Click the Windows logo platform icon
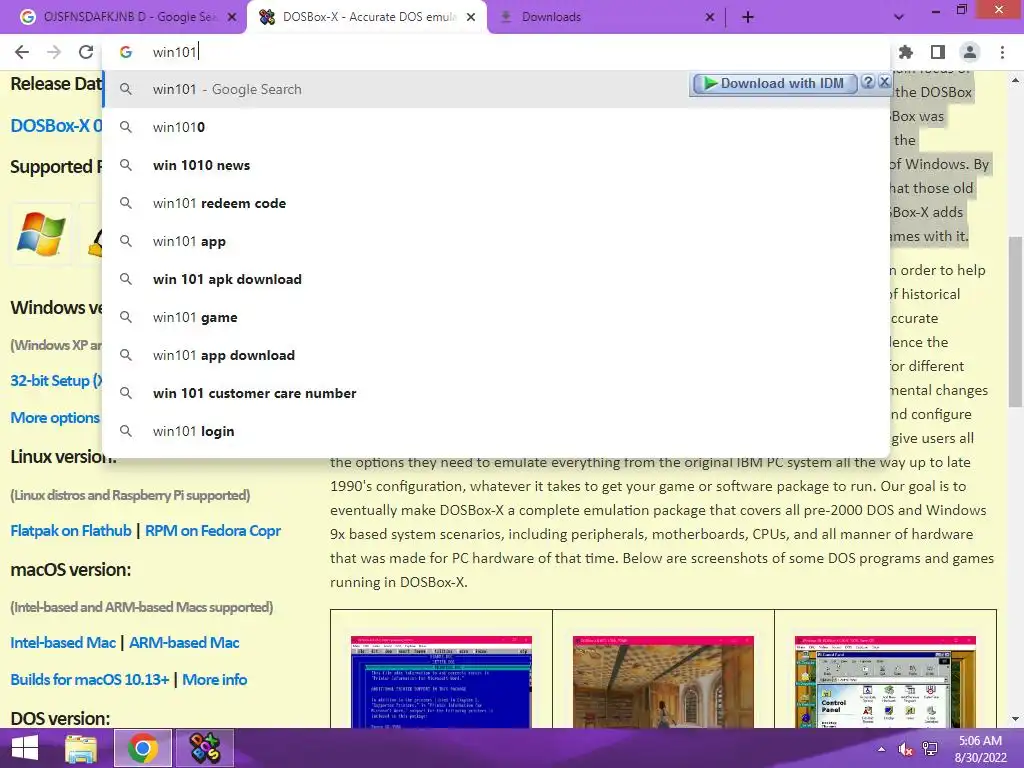Image resolution: width=1024 pixels, height=768 pixels. coord(41,234)
